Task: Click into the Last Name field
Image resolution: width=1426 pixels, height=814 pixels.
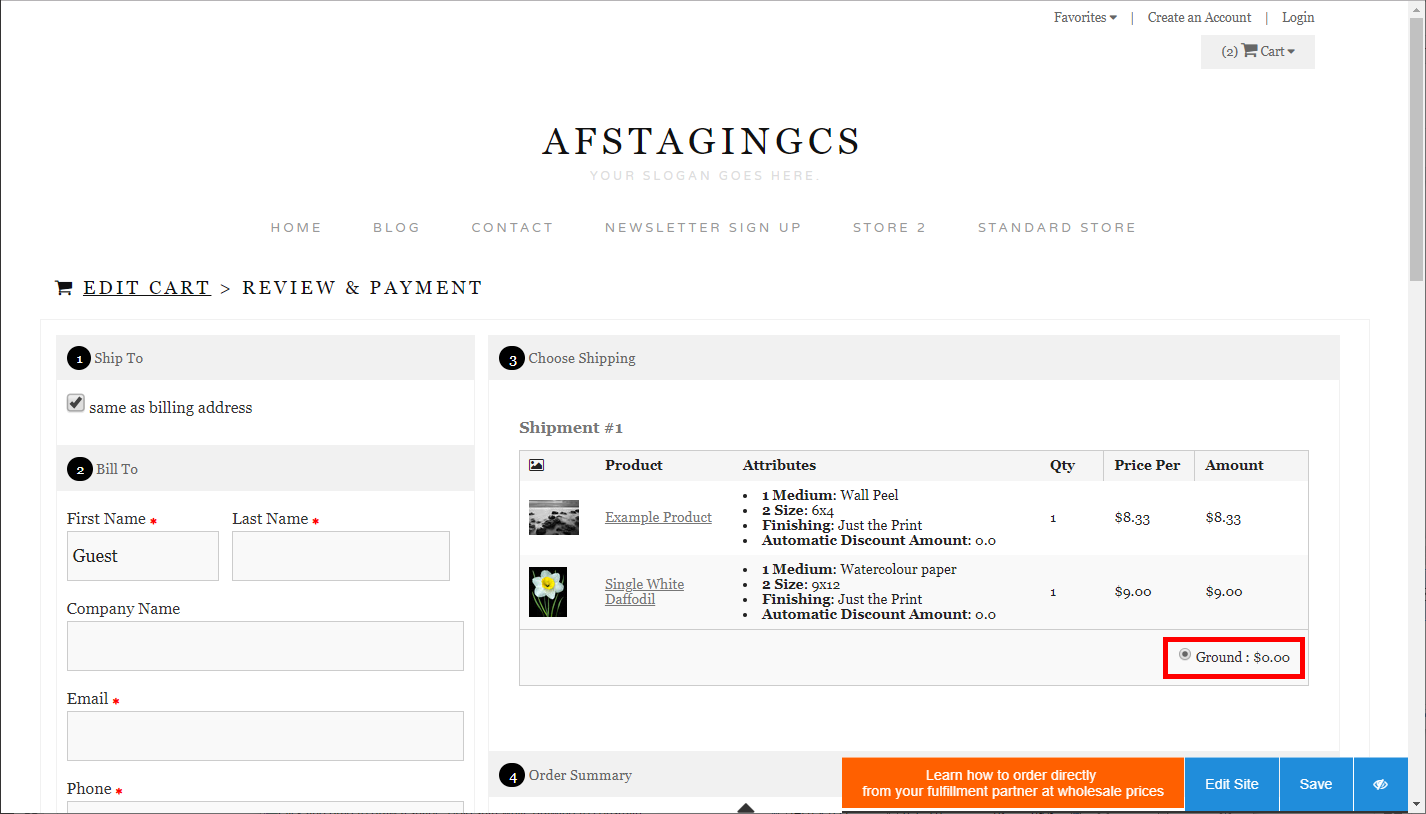Action: pos(340,556)
